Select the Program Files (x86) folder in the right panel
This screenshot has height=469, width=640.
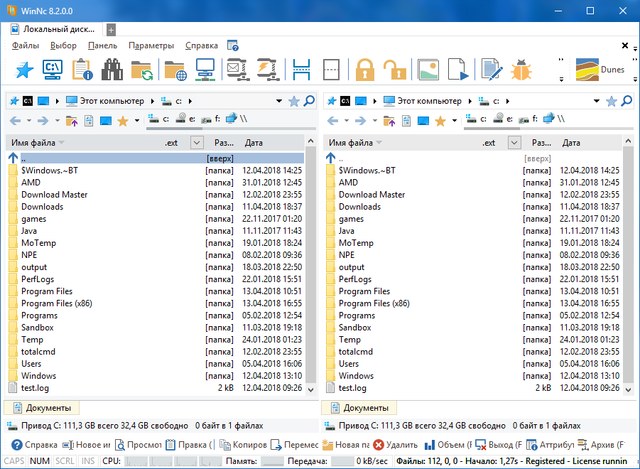373,303
